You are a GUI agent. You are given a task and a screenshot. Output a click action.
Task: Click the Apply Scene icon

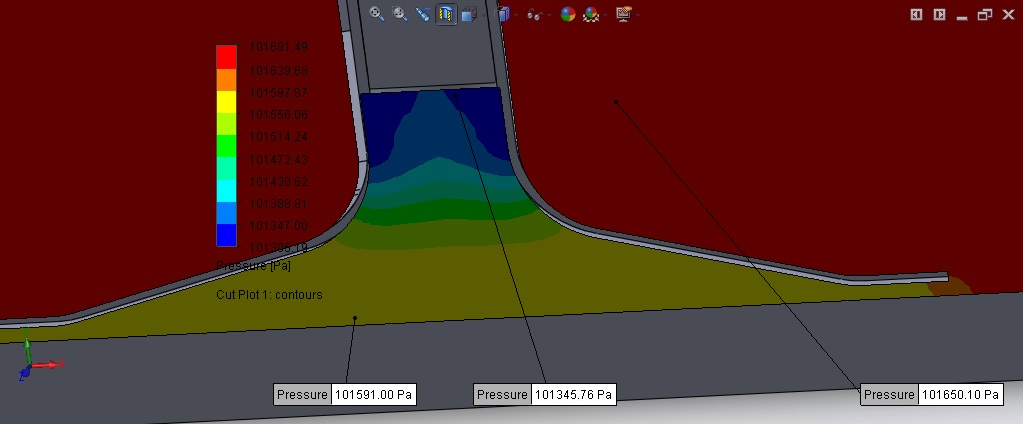(x=591, y=14)
